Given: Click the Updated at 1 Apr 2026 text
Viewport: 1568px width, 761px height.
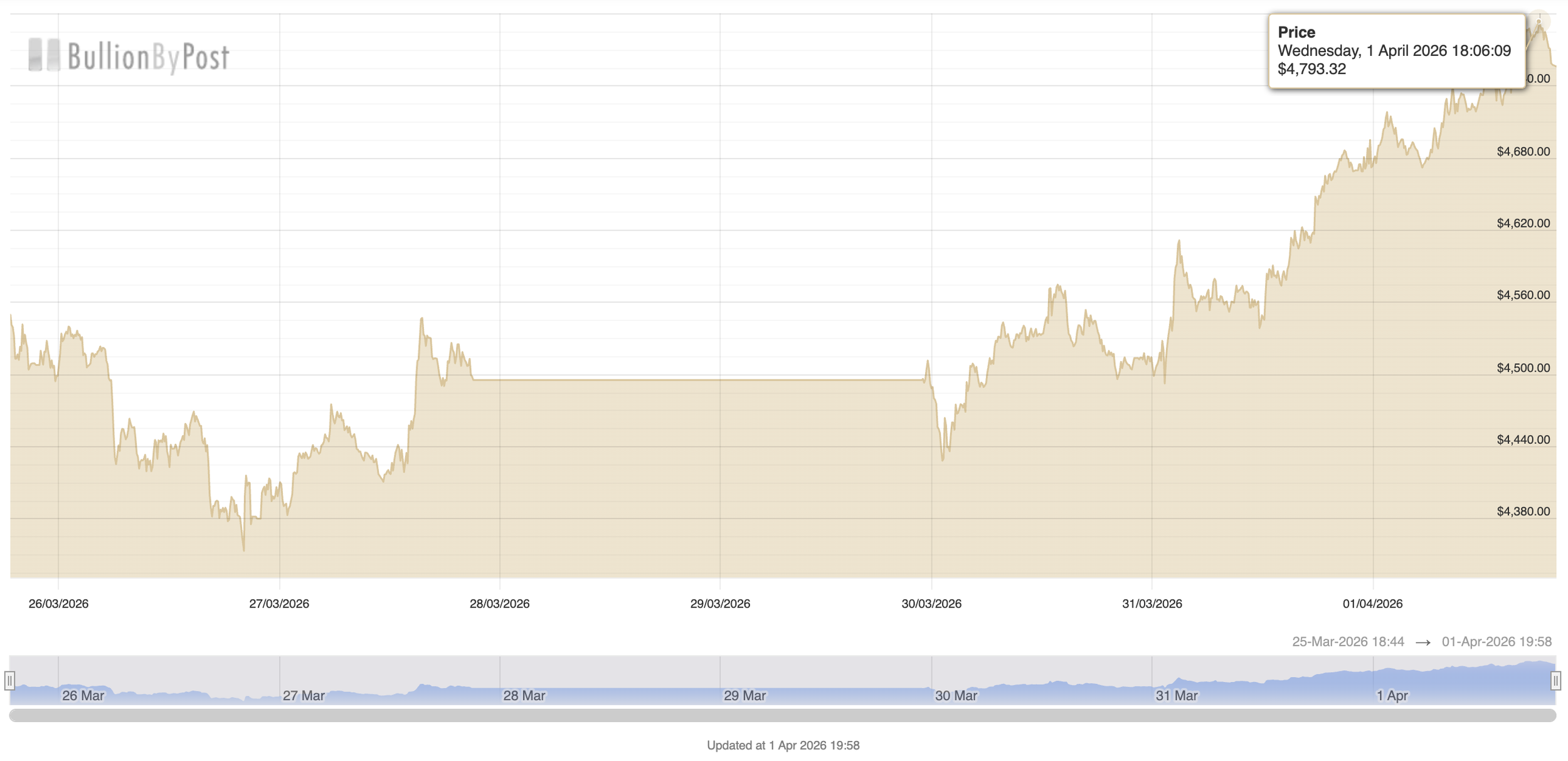Looking at the screenshot, I should pos(783,745).
